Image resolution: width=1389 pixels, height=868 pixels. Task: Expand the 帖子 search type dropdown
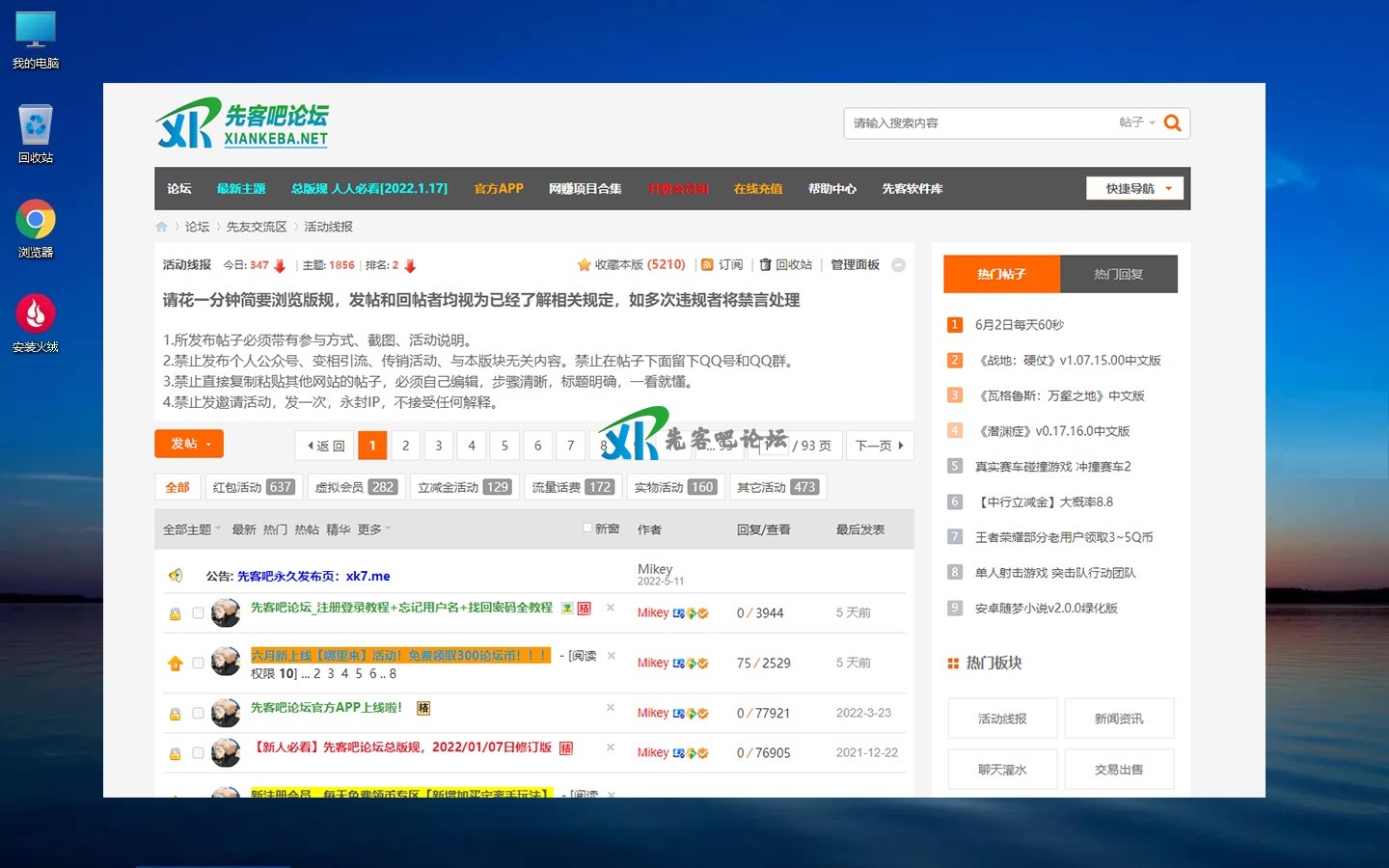pos(1136,123)
